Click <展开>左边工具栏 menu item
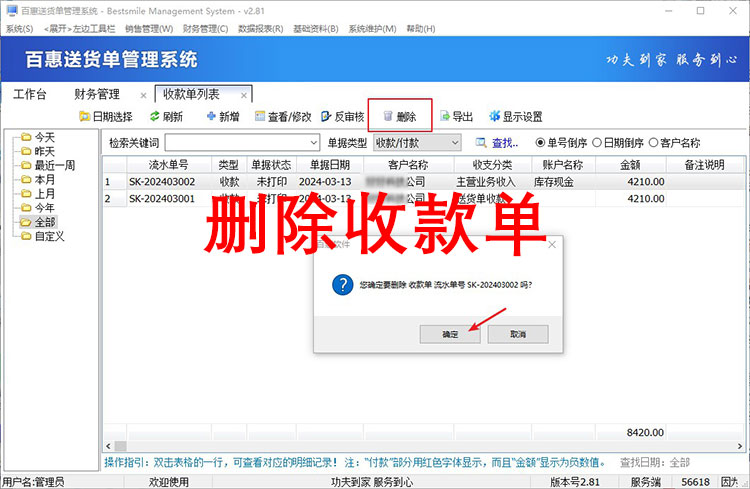750x489 pixels. 79,29
